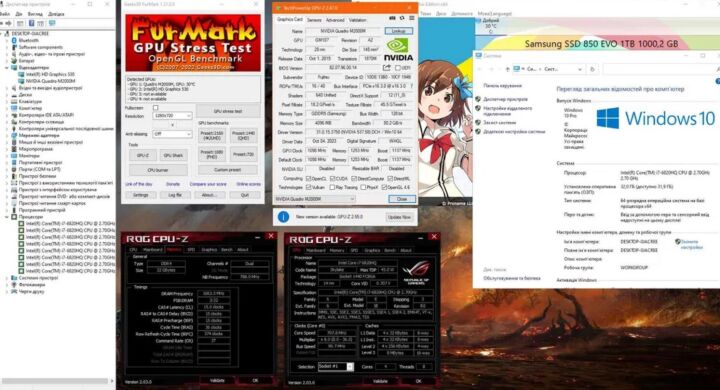Open CPU-Z Socket #1 selection dropdown
The image size is (720, 390).
click(x=336, y=366)
